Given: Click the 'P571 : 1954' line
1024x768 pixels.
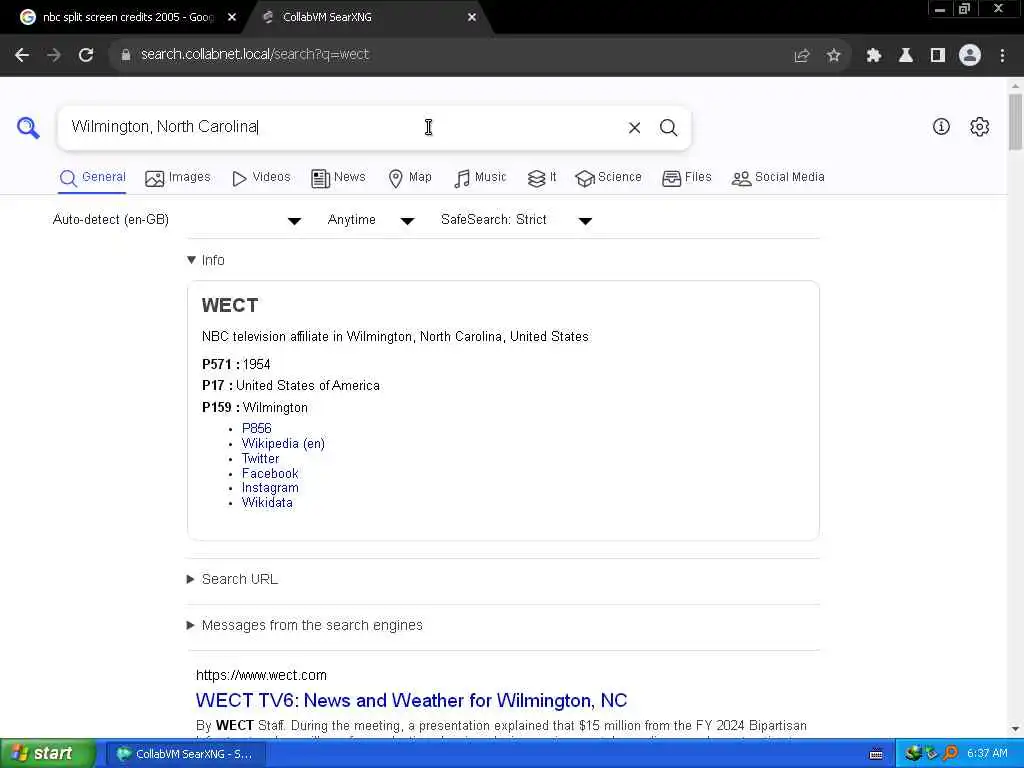Looking at the screenshot, I should point(236,364).
